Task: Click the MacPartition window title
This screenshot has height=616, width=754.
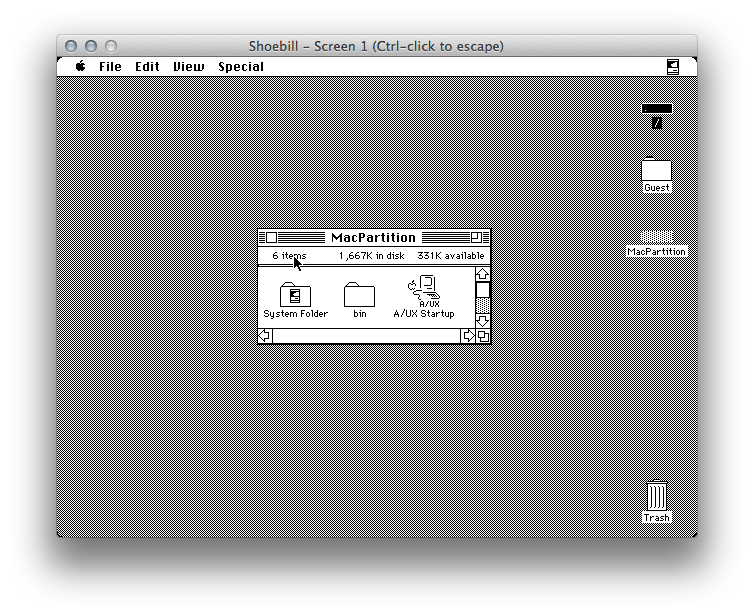Action: pos(373,238)
